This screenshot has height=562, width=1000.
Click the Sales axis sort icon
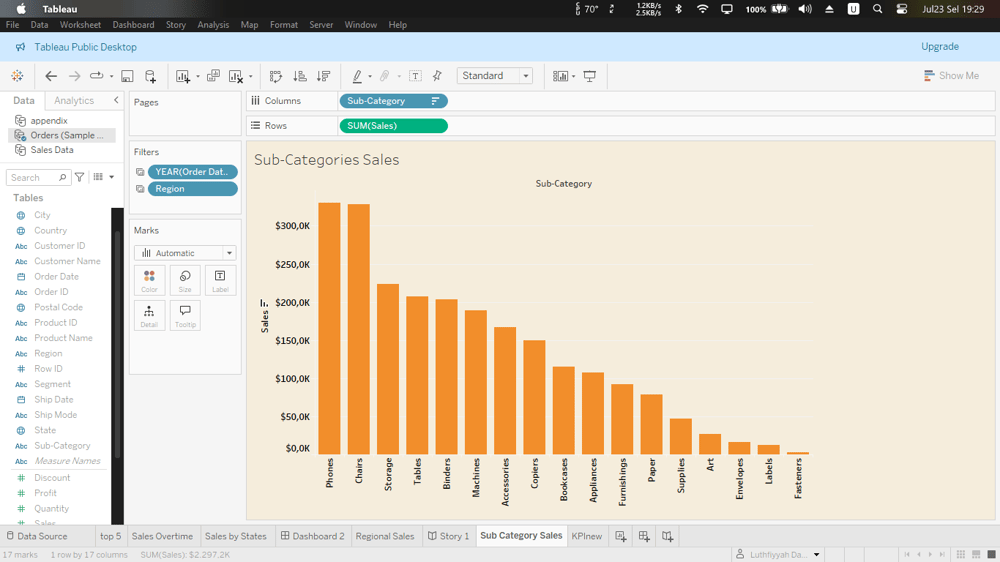[263, 303]
